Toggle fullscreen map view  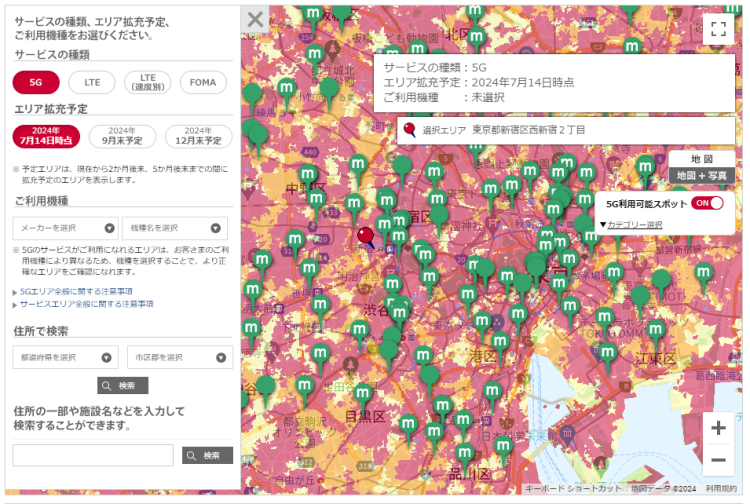(x=718, y=29)
